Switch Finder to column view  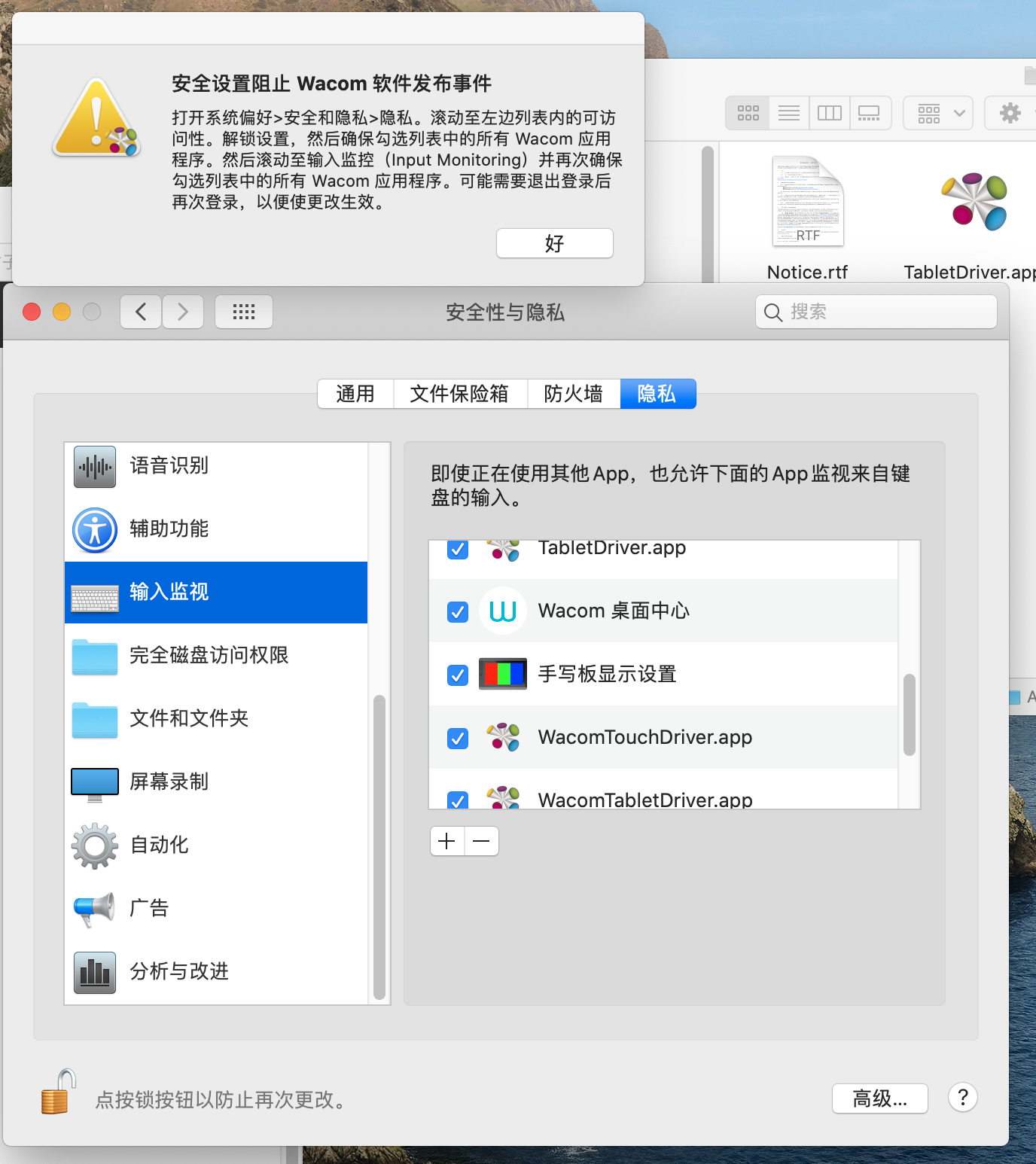[830, 113]
